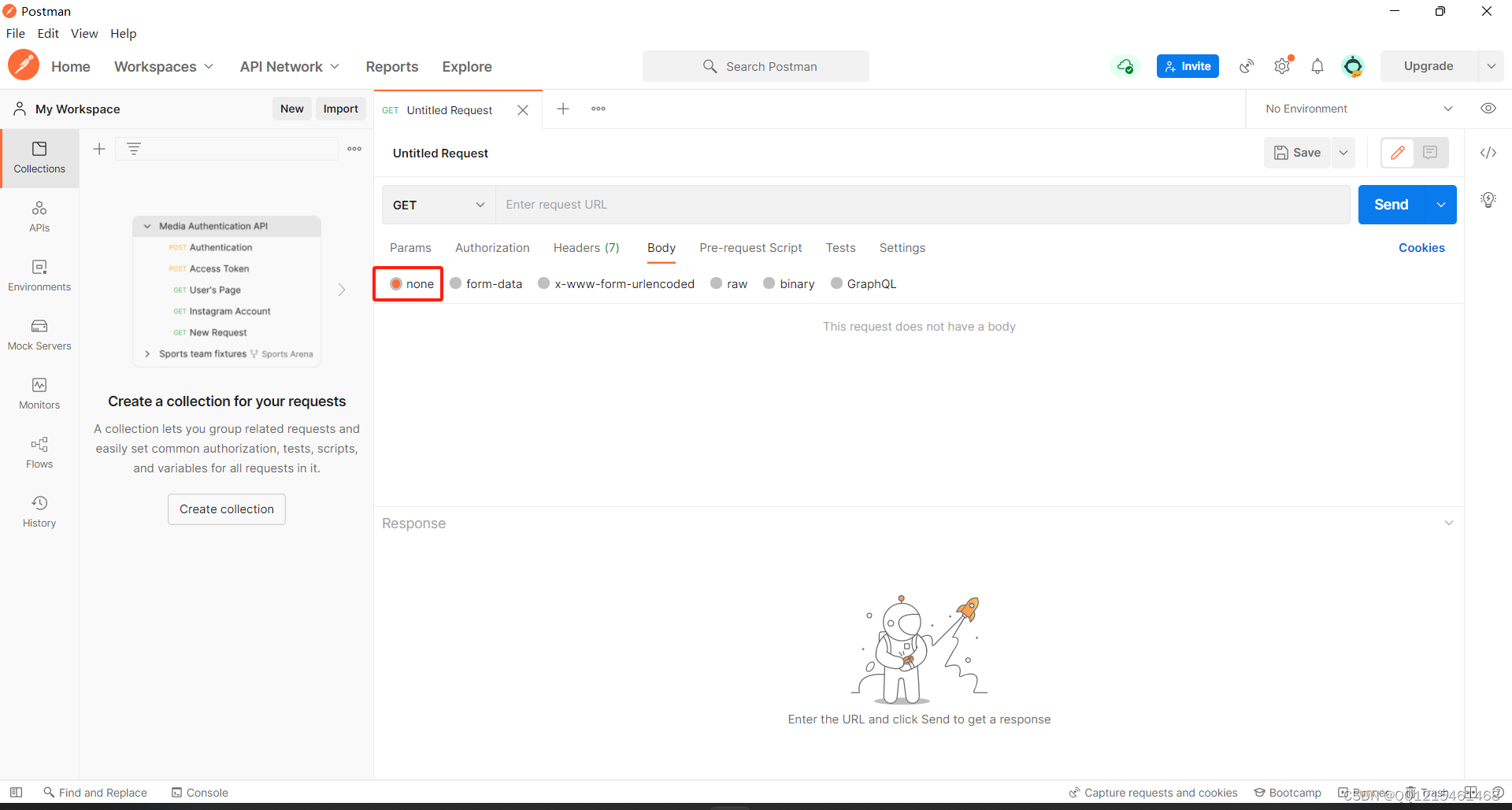Open the tab options ellipsis menu
This screenshot has width=1512, height=810.
click(x=598, y=109)
